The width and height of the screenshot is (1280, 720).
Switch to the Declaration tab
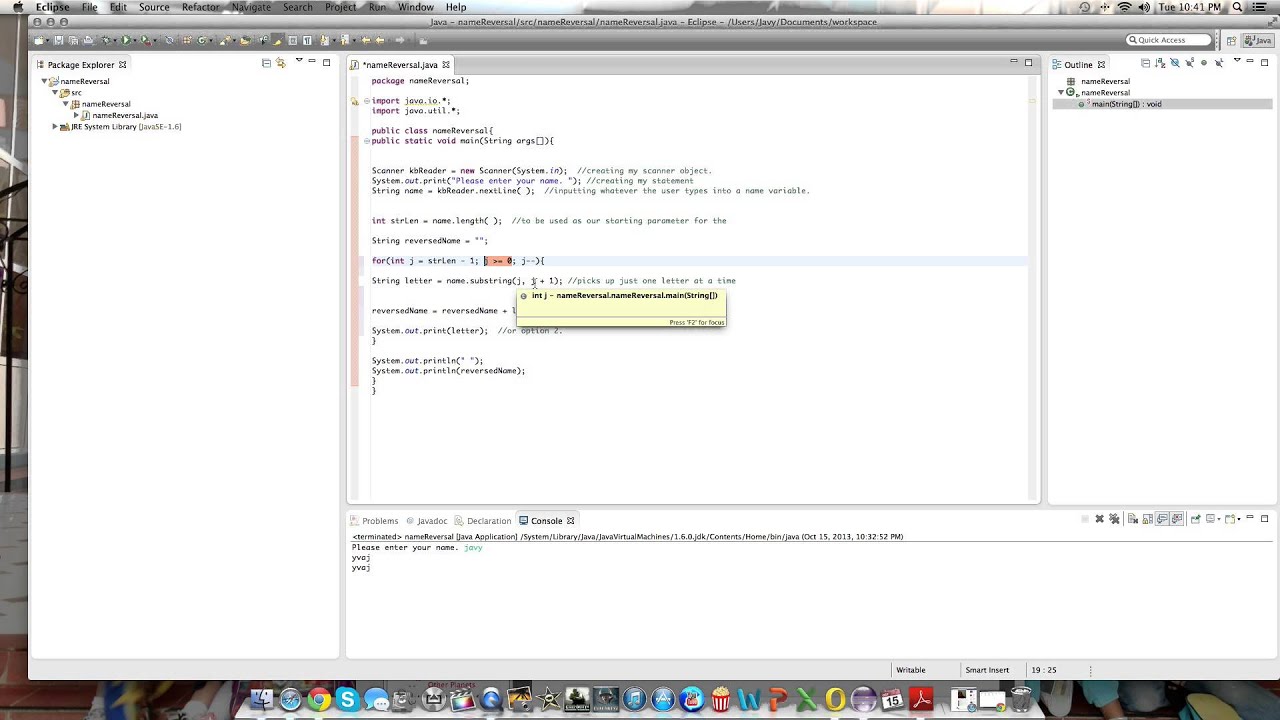pyautogui.click(x=482, y=521)
